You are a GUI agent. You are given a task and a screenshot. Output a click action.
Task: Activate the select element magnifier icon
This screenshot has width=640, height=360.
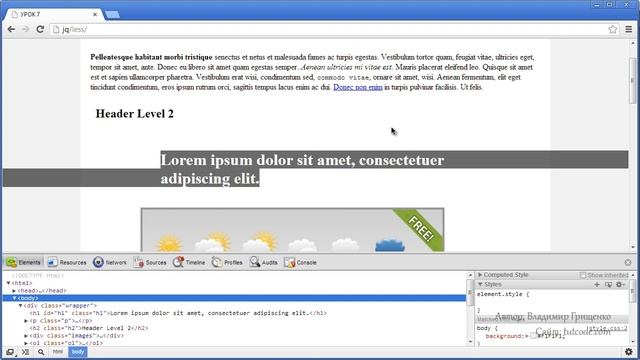tap(41, 352)
